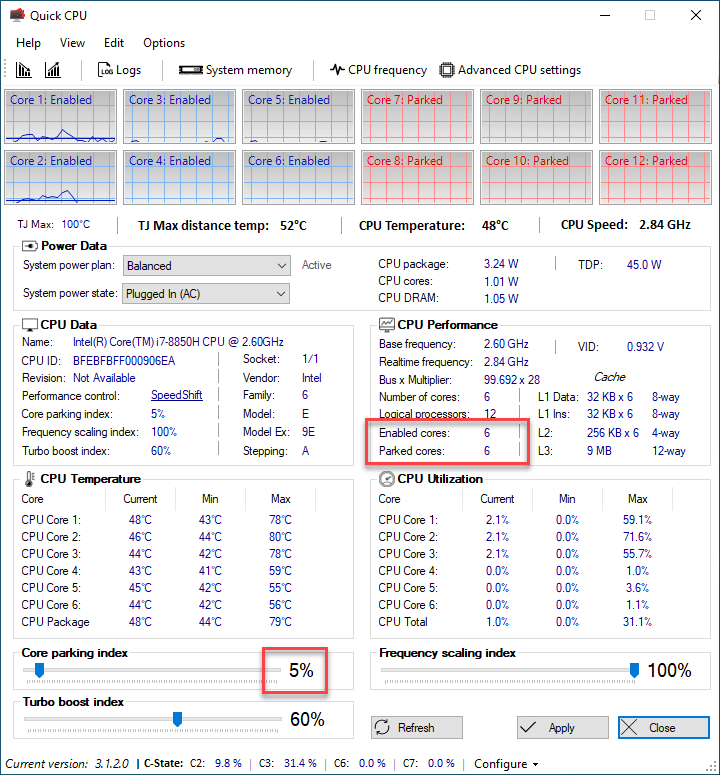Click the Quick CPU title bar icon
This screenshot has width=720, height=775.
click(17, 16)
